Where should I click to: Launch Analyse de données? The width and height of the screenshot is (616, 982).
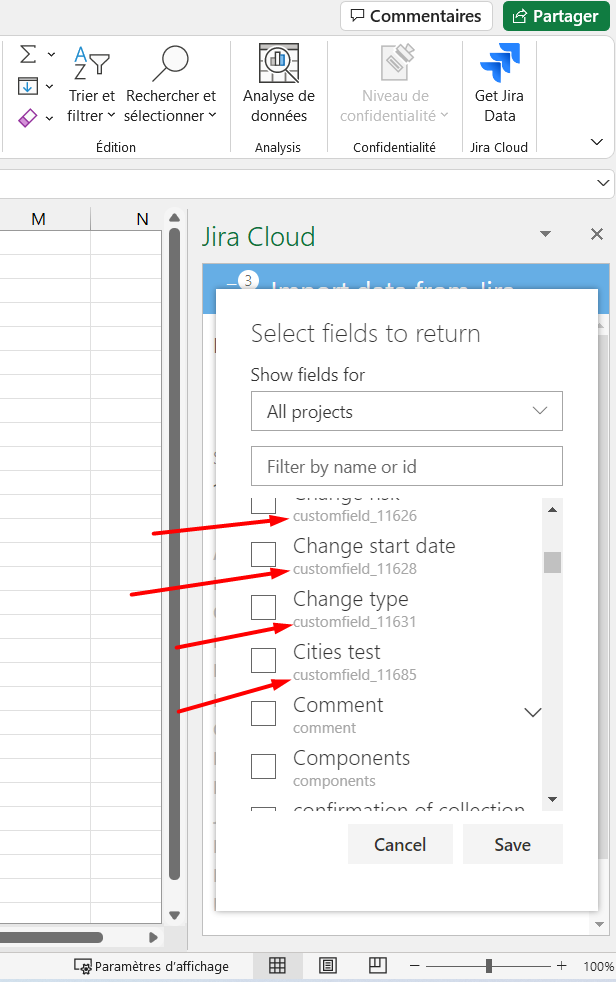(279, 84)
